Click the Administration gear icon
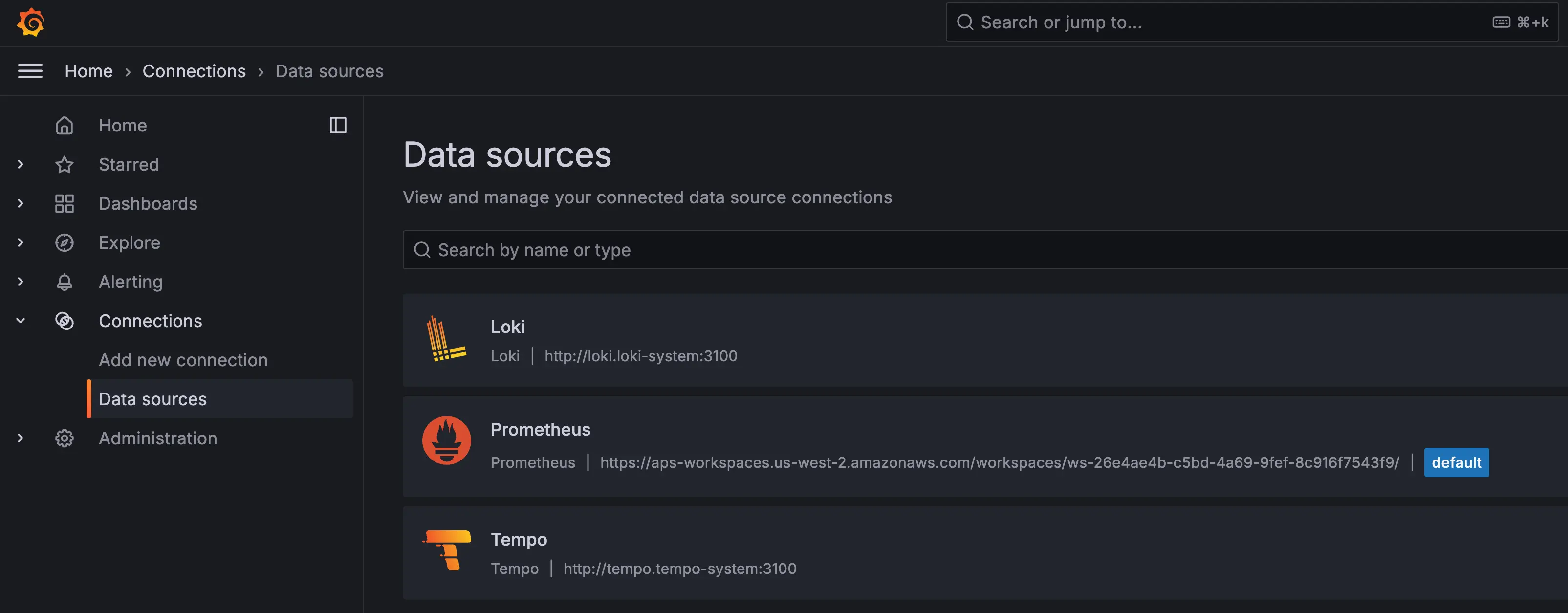 click(x=65, y=438)
